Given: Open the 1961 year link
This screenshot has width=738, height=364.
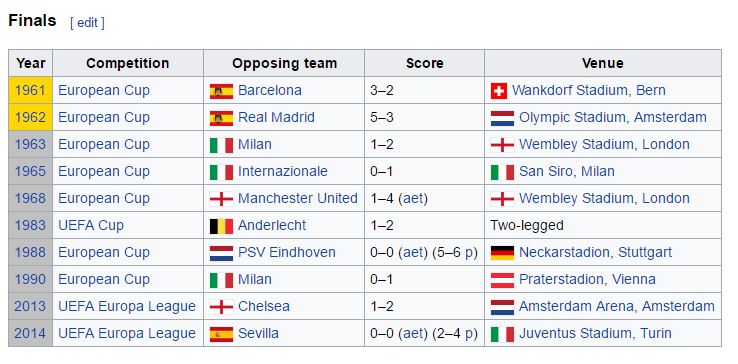Looking at the screenshot, I should (30, 90).
